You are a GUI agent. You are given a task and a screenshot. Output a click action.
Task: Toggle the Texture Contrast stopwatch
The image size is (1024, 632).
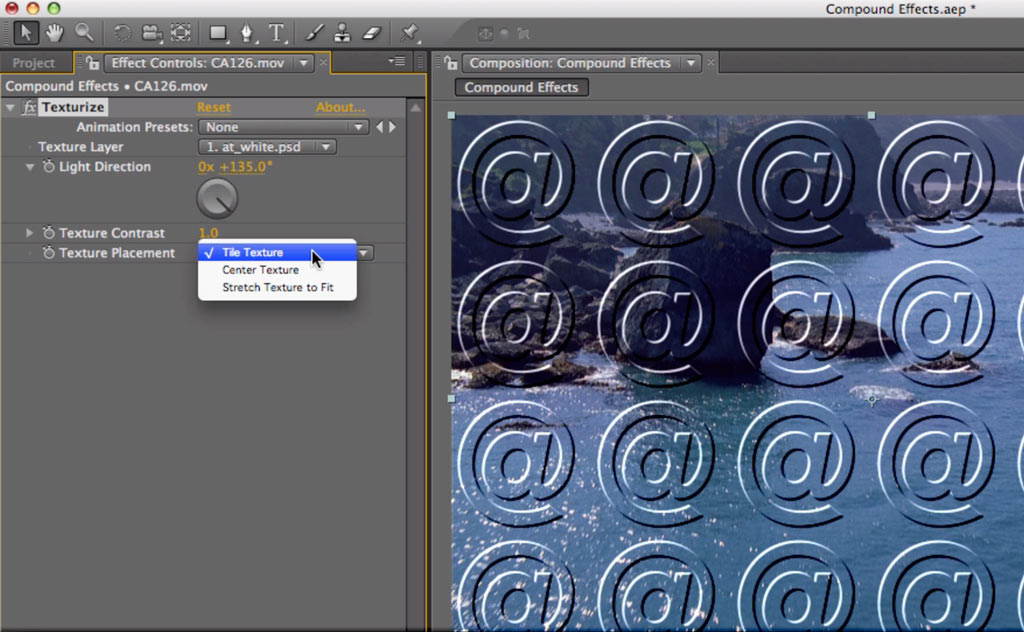tap(48, 232)
